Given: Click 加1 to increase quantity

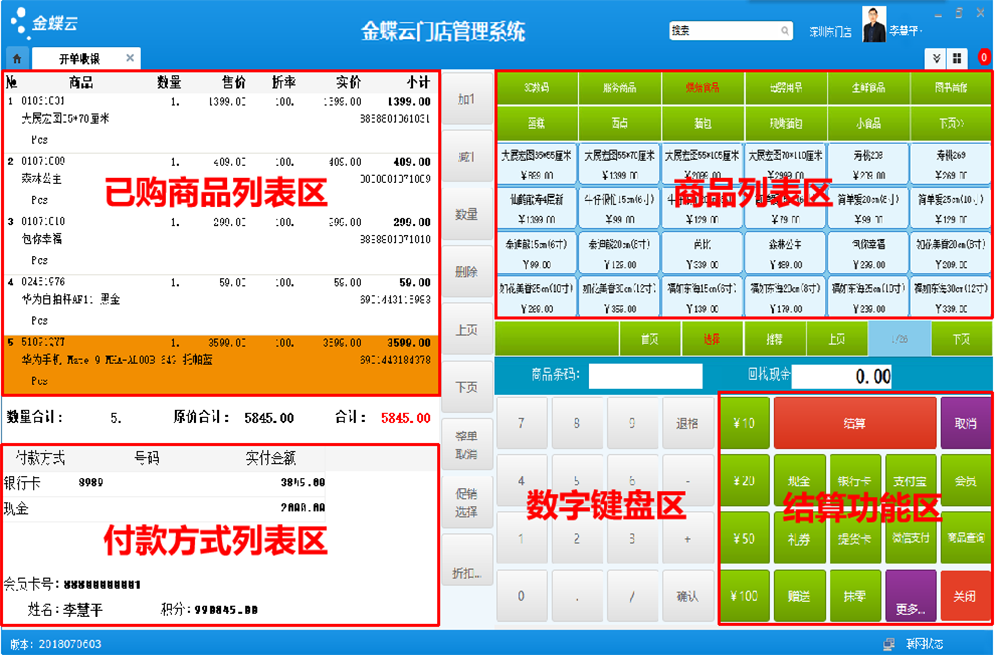Looking at the screenshot, I should 467,99.
